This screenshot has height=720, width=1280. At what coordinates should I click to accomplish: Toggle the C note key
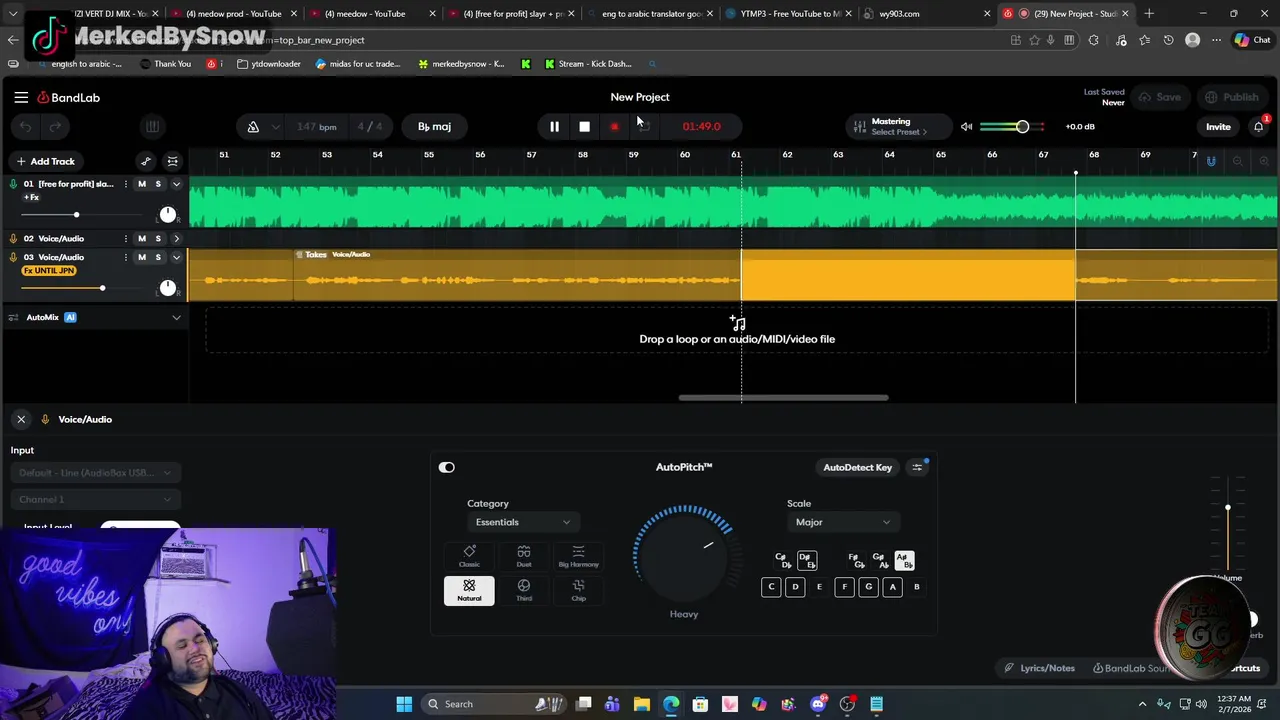pyautogui.click(x=771, y=587)
